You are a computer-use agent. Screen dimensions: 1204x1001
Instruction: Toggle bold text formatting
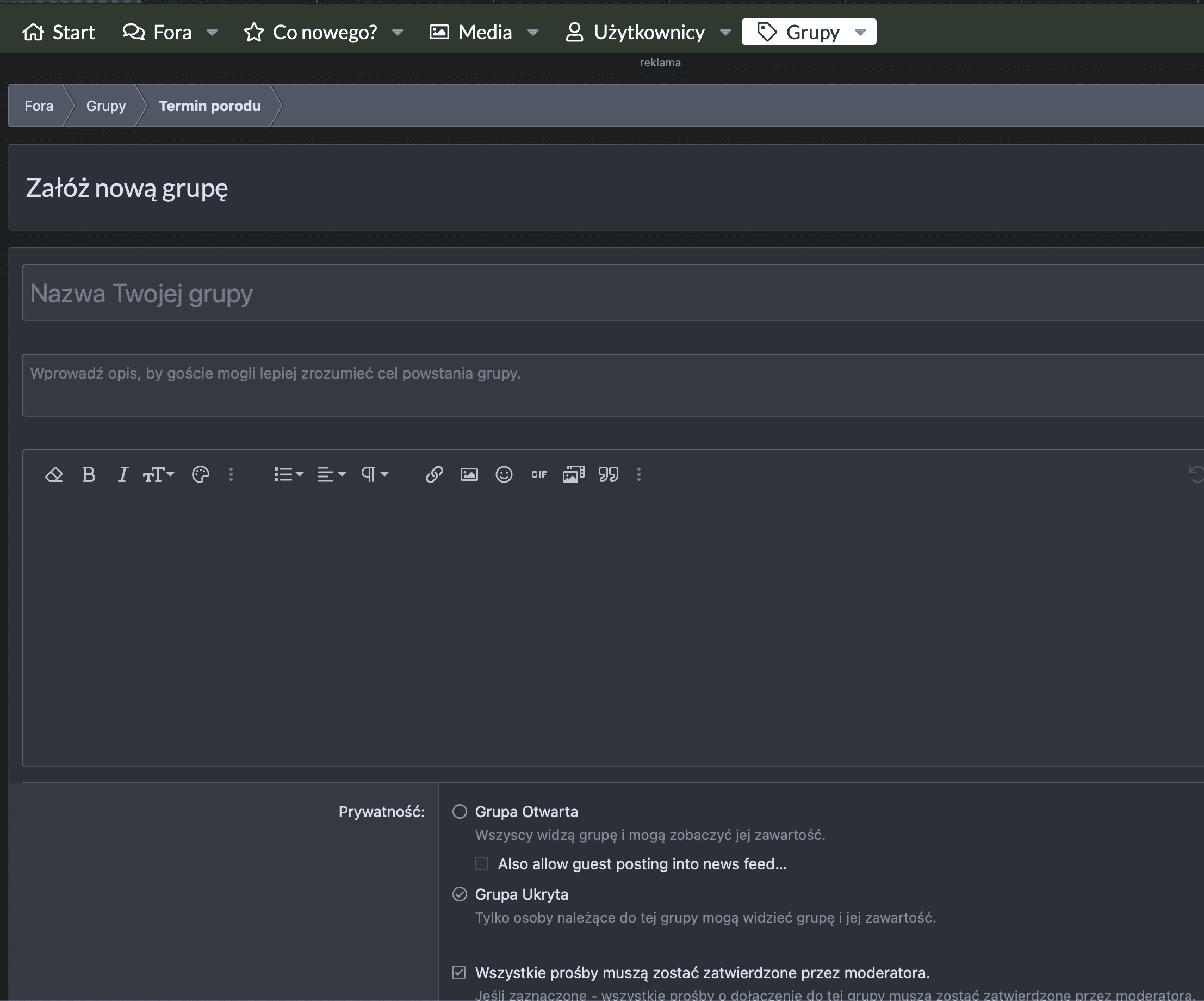pos(88,475)
